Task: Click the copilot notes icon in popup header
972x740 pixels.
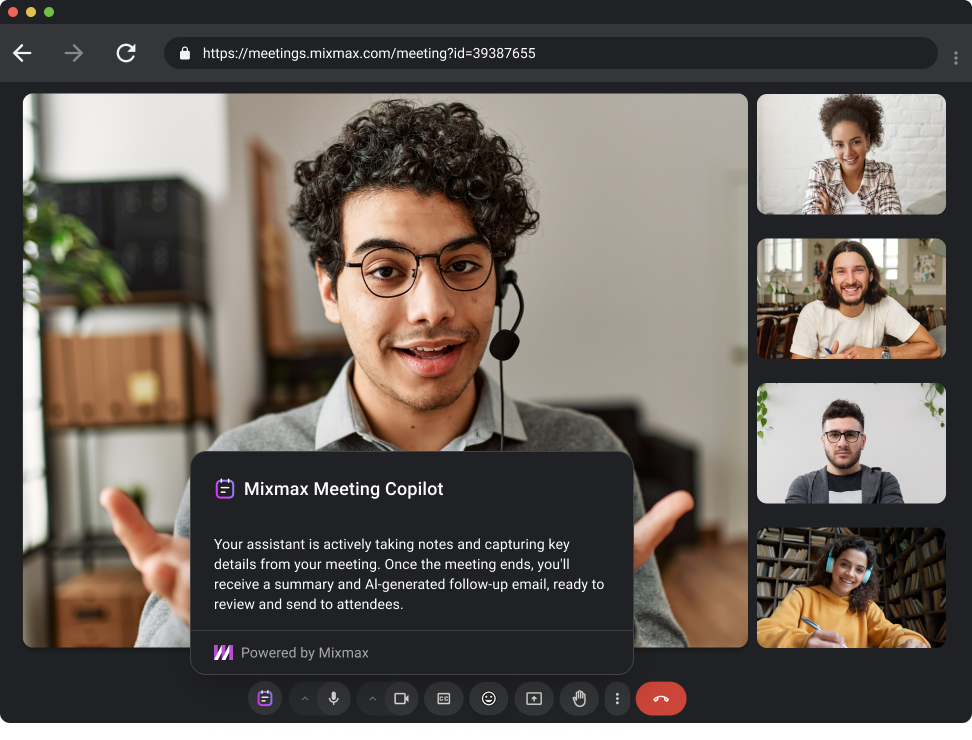Action: pos(224,489)
